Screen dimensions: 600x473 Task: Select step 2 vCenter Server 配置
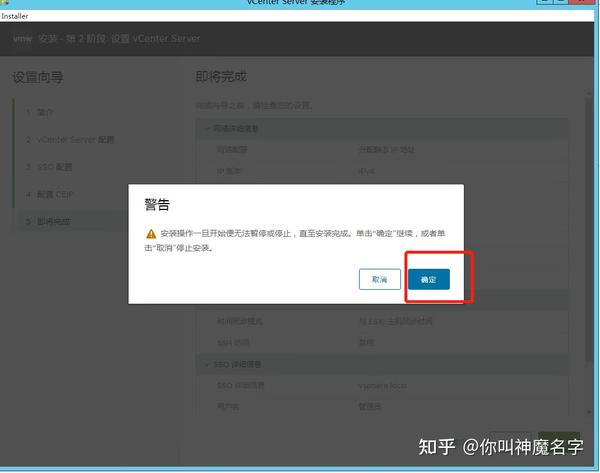point(70,140)
